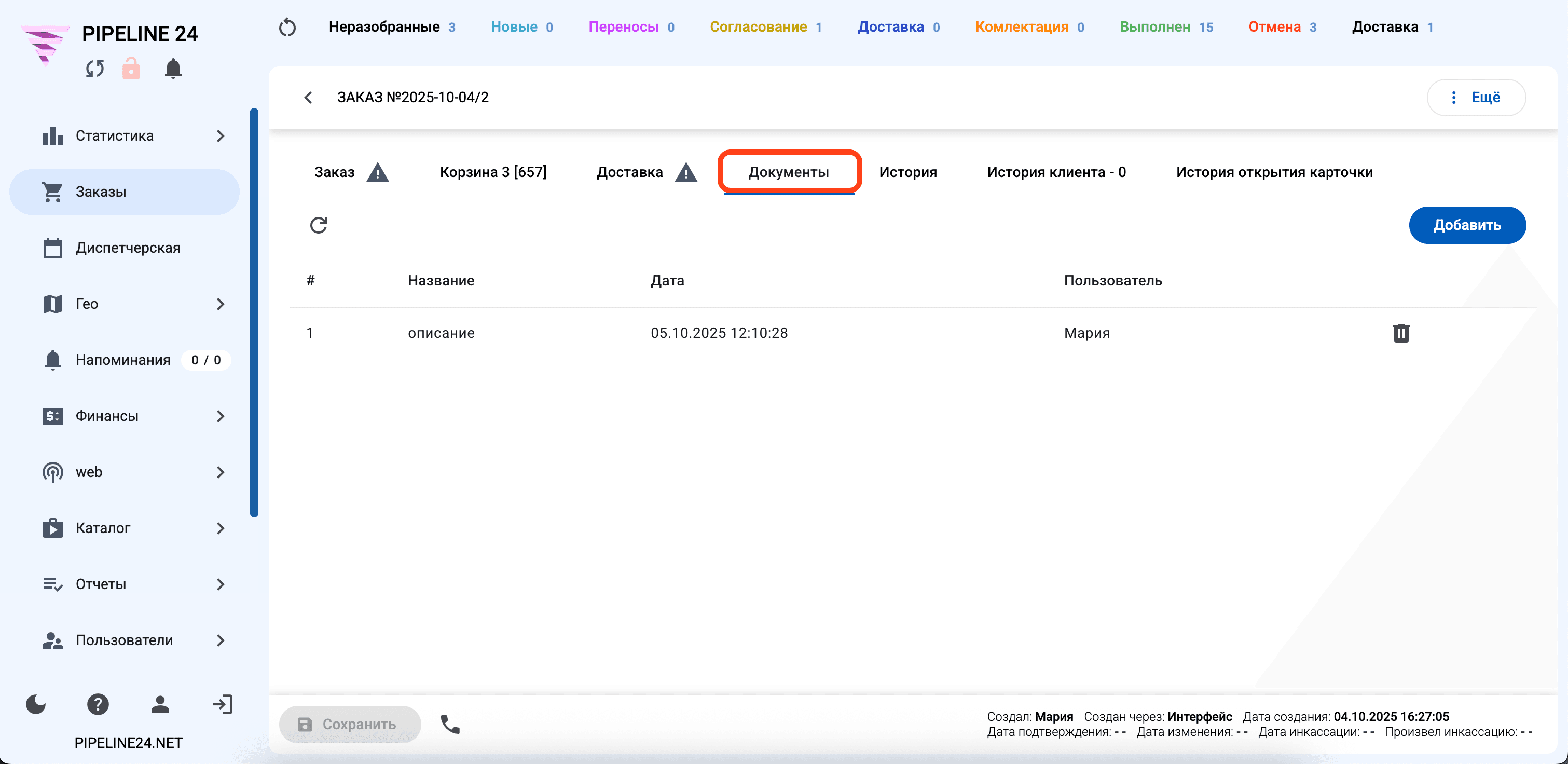Delete the 'описание' document with the trash icon

pos(1400,333)
